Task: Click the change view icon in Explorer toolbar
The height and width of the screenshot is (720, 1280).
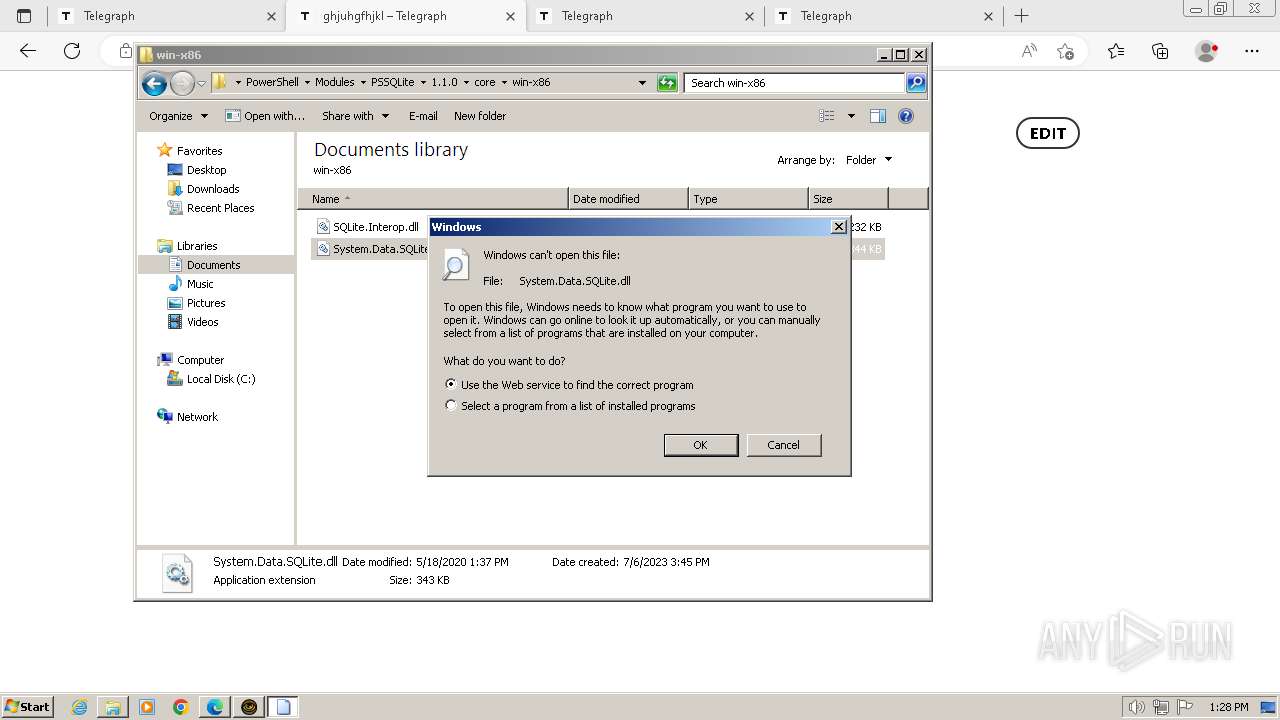Action: 827,116
